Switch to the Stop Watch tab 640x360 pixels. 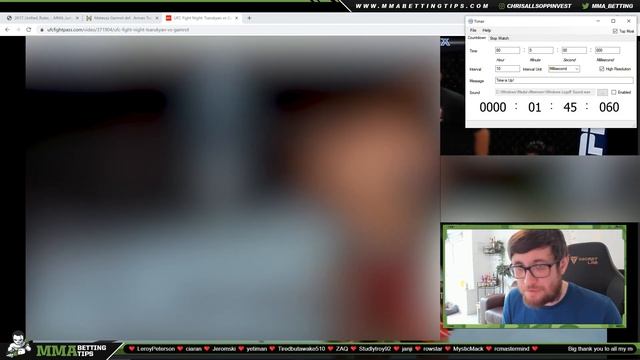coord(499,38)
